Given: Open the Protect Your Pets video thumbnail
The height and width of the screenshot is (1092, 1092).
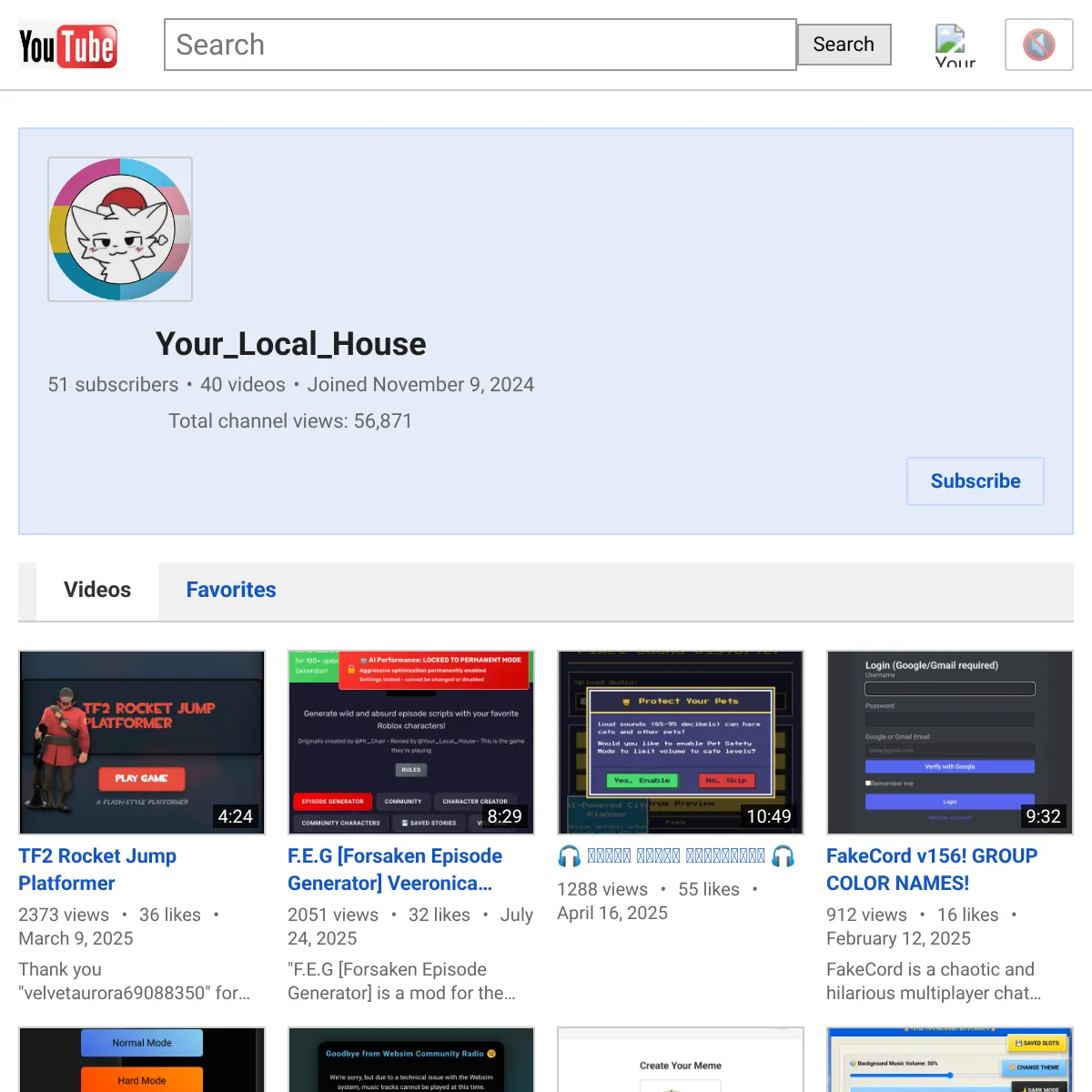Looking at the screenshot, I should tap(681, 742).
